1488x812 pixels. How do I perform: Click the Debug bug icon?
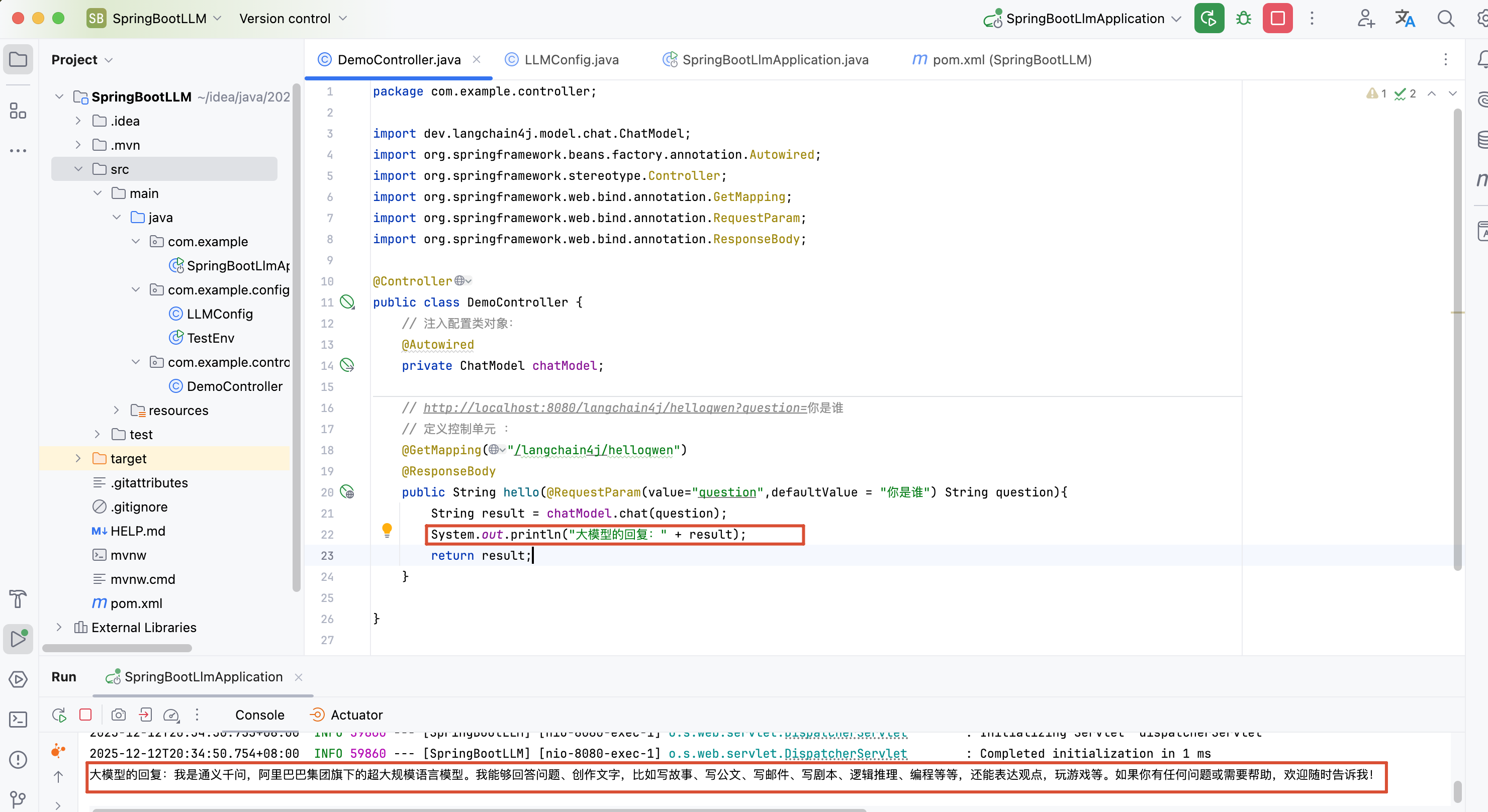pyautogui.click(x=1243, y=19)
